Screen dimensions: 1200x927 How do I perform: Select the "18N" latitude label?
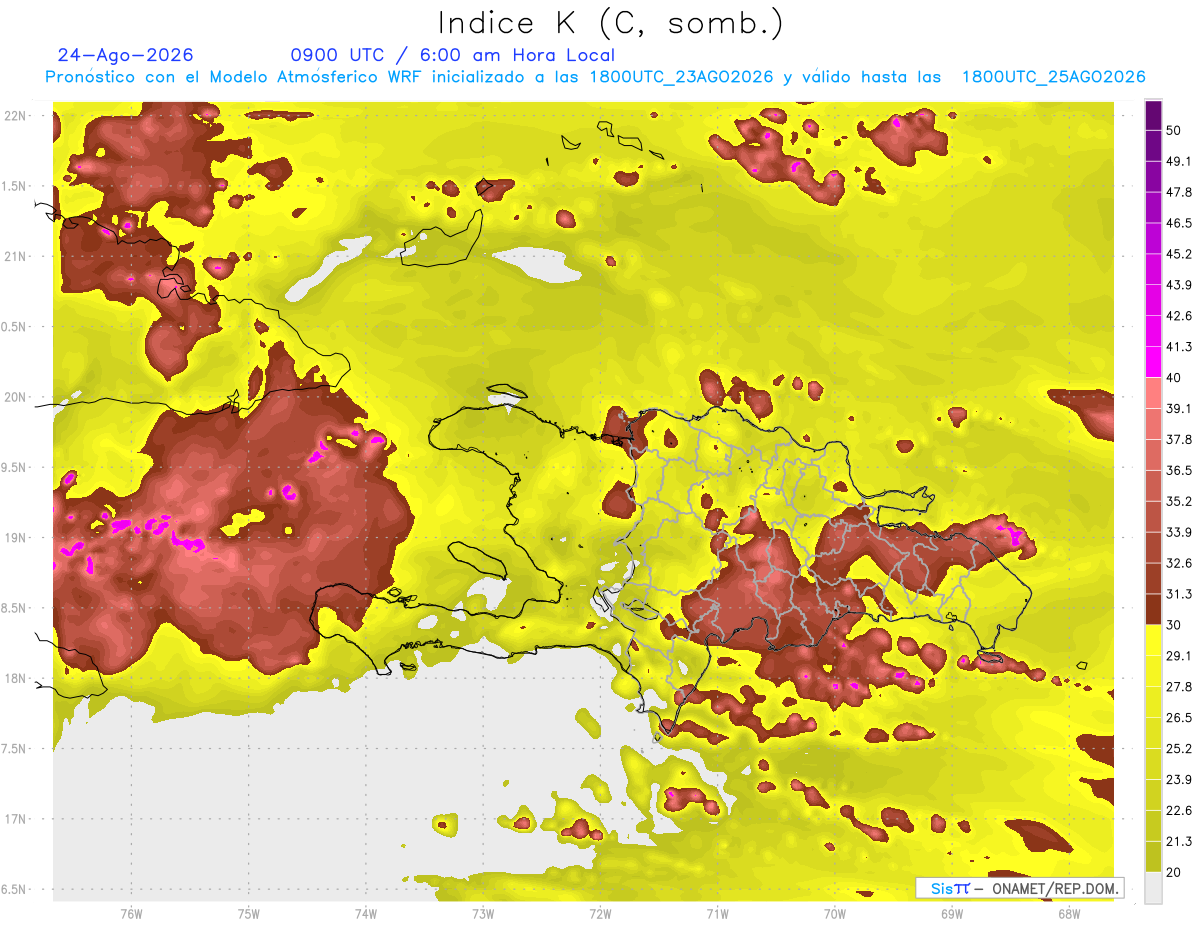click(13, 679)
